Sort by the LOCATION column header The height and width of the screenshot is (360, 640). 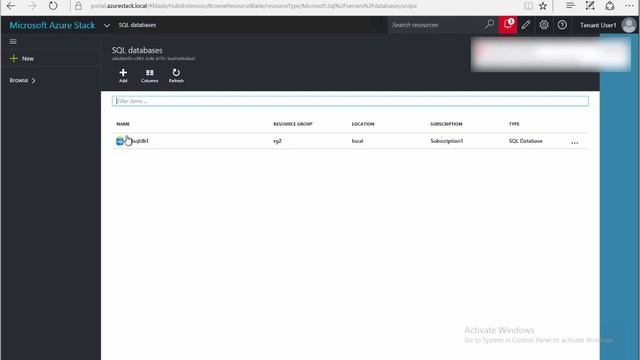(x=363, y=124)
